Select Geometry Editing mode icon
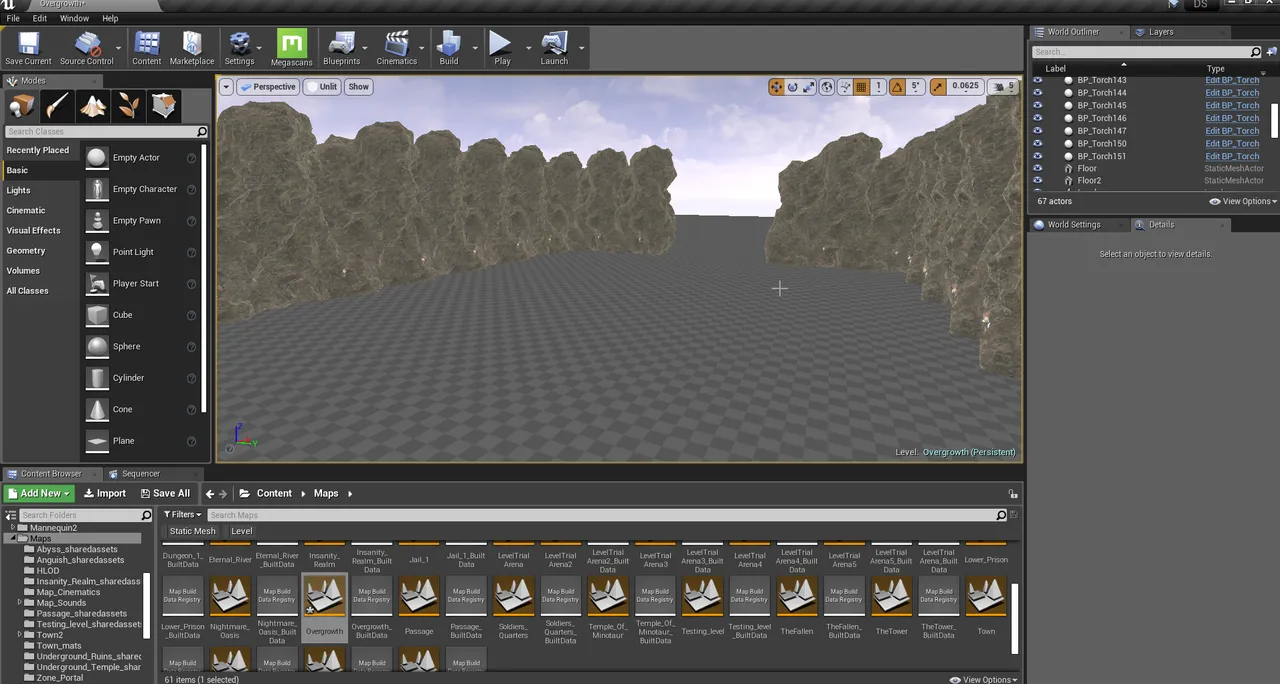 pyautogui.click(x=164, y=105)
